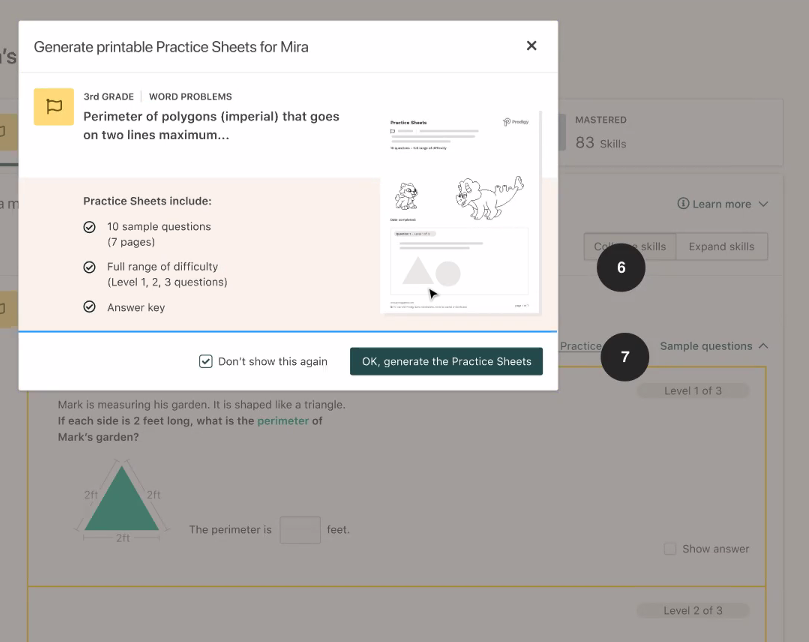Click the Answer key checkmark icon
The width and height of the screenshot is (809, 642).
click(89, 307)
